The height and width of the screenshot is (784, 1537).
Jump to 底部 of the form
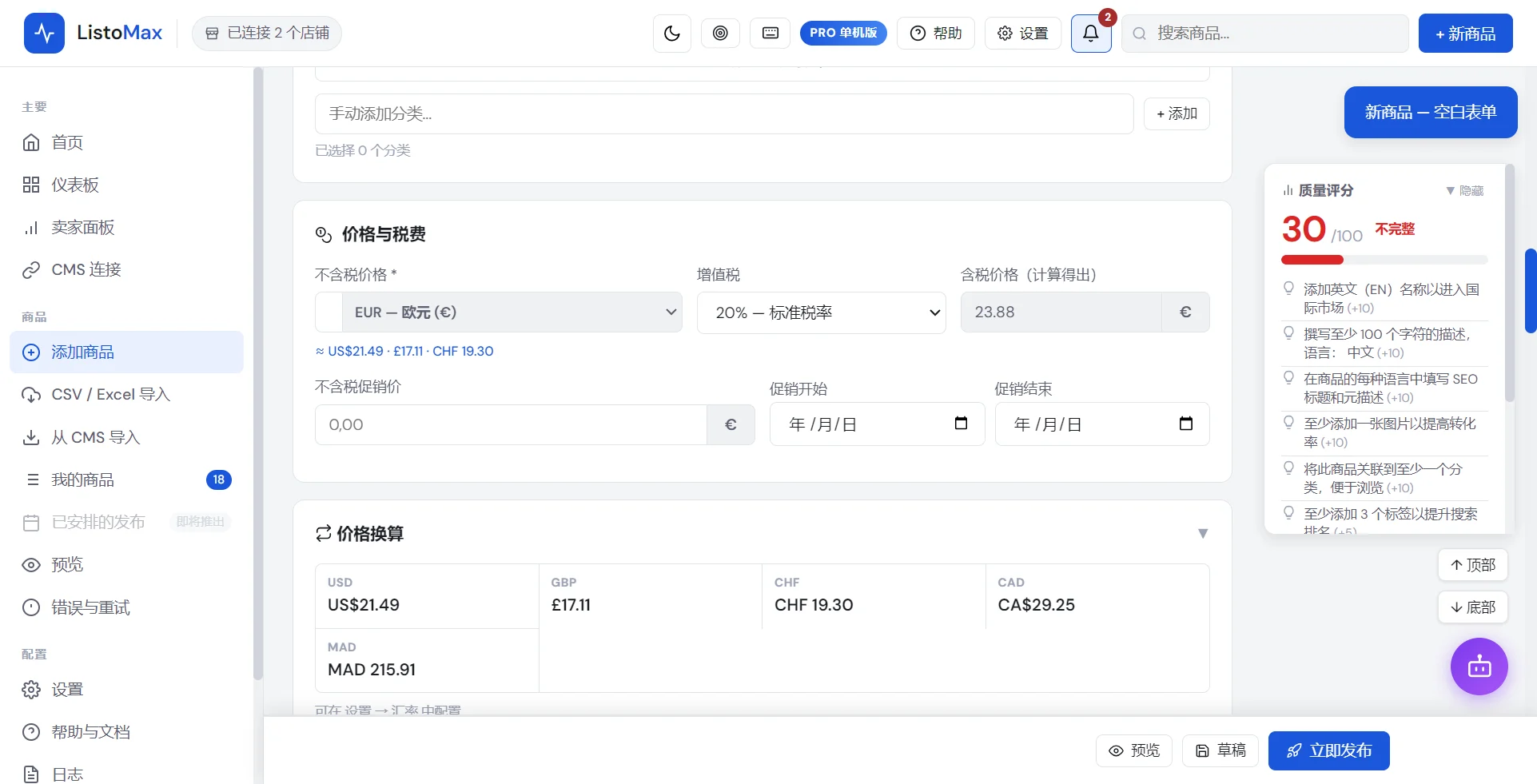click(1472, 607)
